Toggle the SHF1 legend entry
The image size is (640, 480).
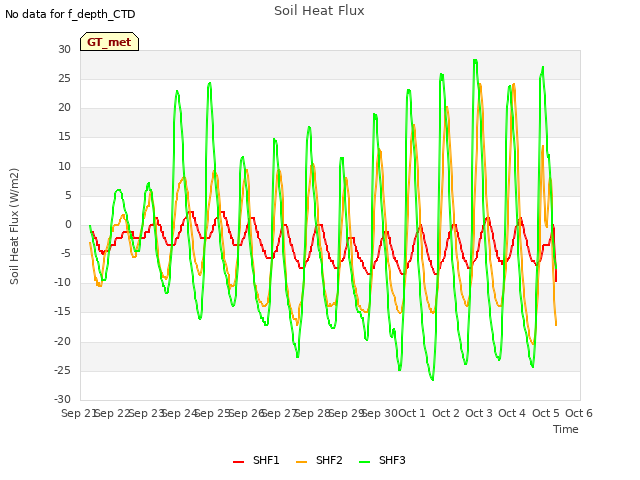[256, 460]
